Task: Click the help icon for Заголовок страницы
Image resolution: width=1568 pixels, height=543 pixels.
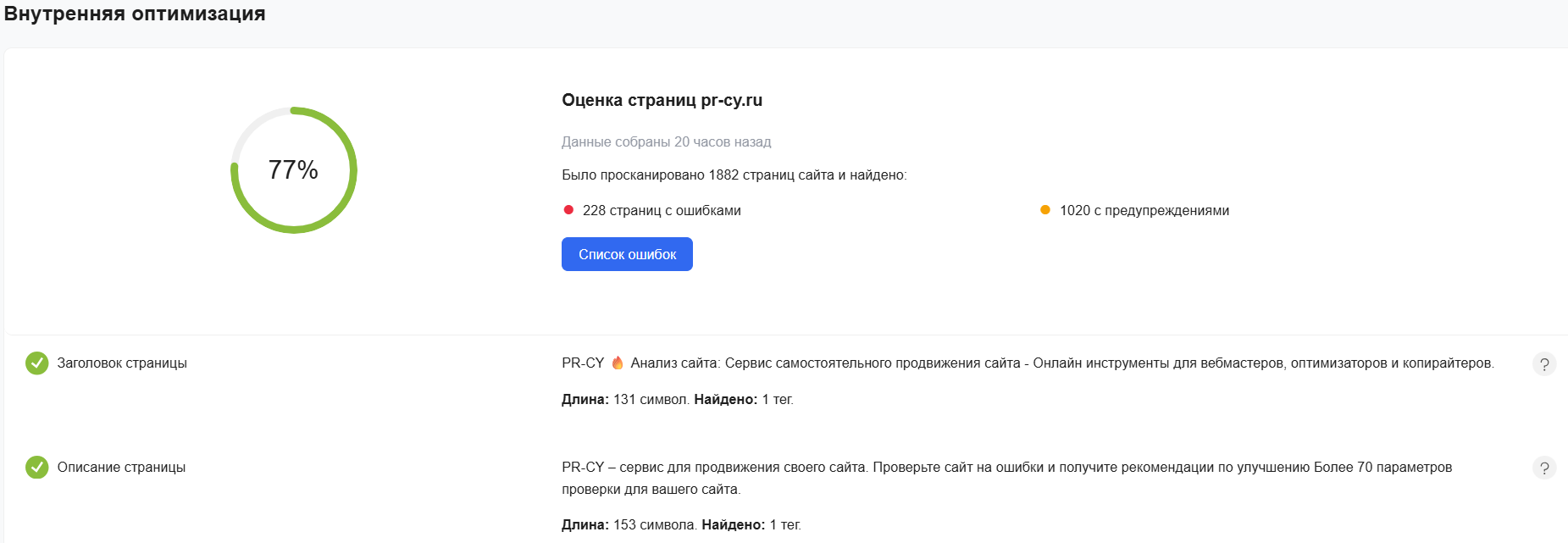Action: click(x=1544, y=364)
